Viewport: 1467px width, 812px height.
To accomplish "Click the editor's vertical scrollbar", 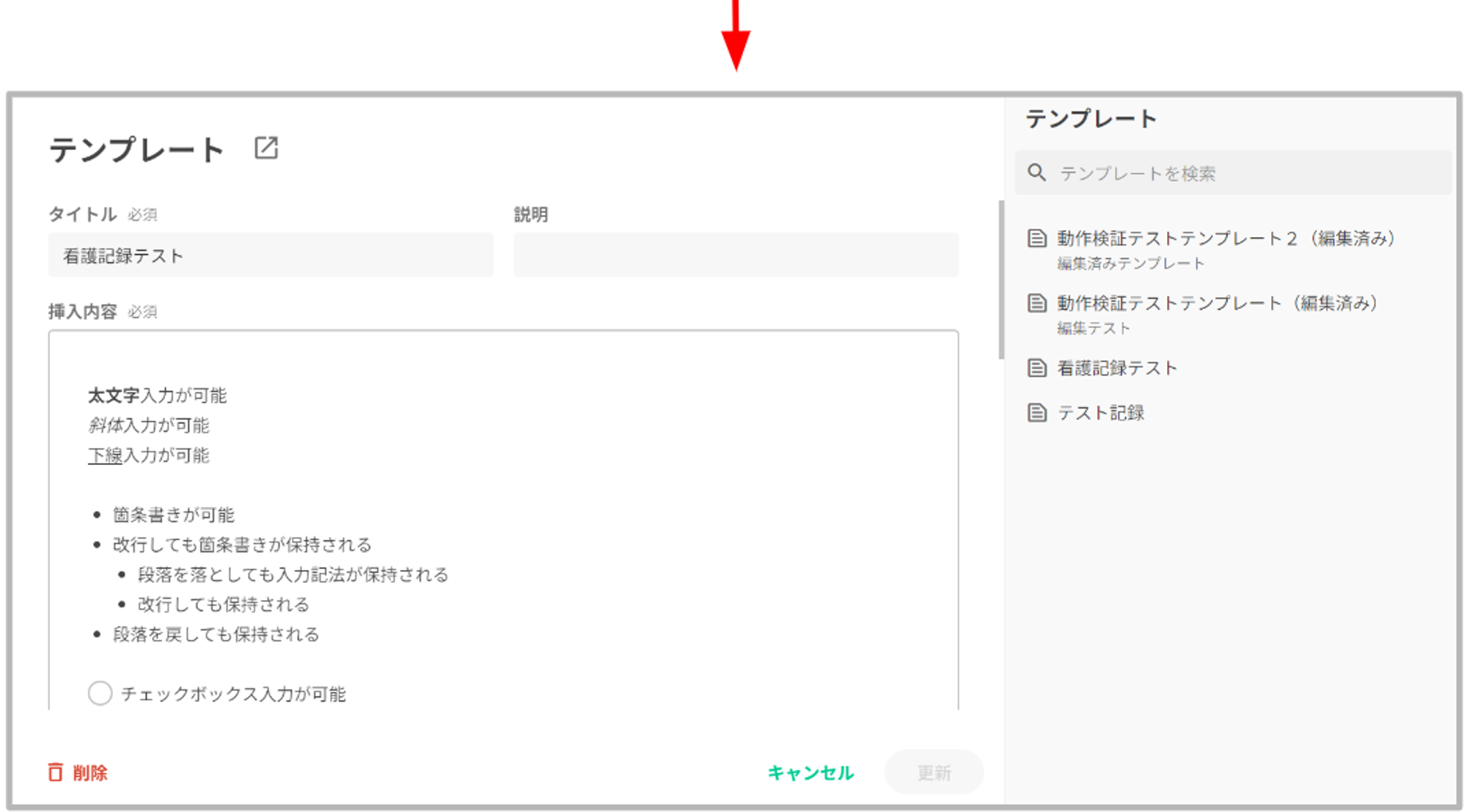I will pyautogui.click(x=1000, y=279).
